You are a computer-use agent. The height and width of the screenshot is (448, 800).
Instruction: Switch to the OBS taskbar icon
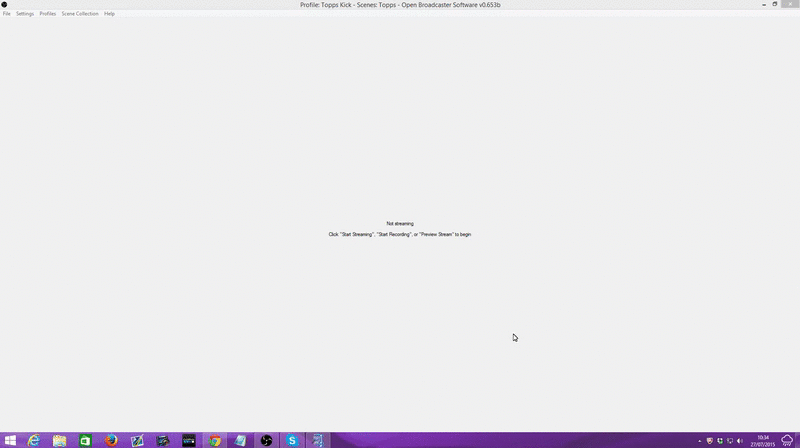[x=266, y=440]
